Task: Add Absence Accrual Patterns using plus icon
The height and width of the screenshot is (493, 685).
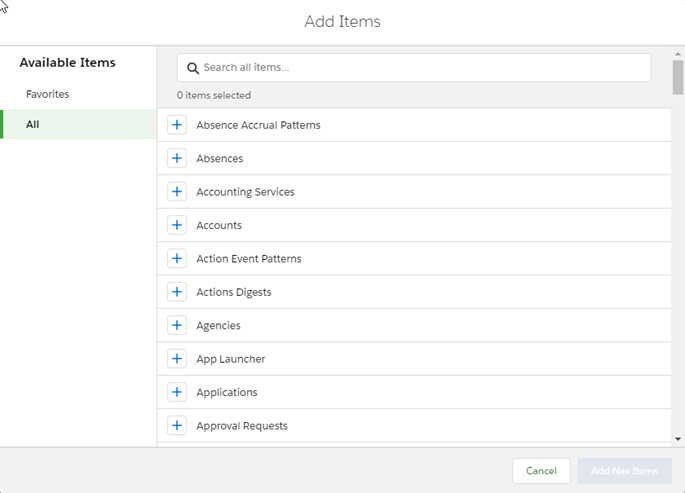Action: [177, 125]
